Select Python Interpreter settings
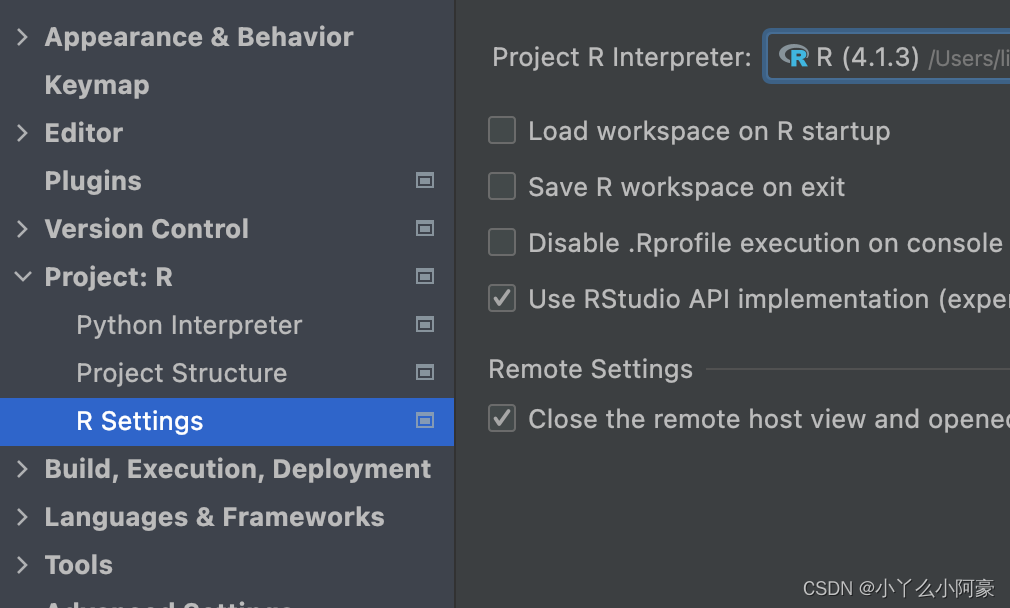The height and width of the screenshot is (608, 1010). pyautogui.click(x=188, y=325)
